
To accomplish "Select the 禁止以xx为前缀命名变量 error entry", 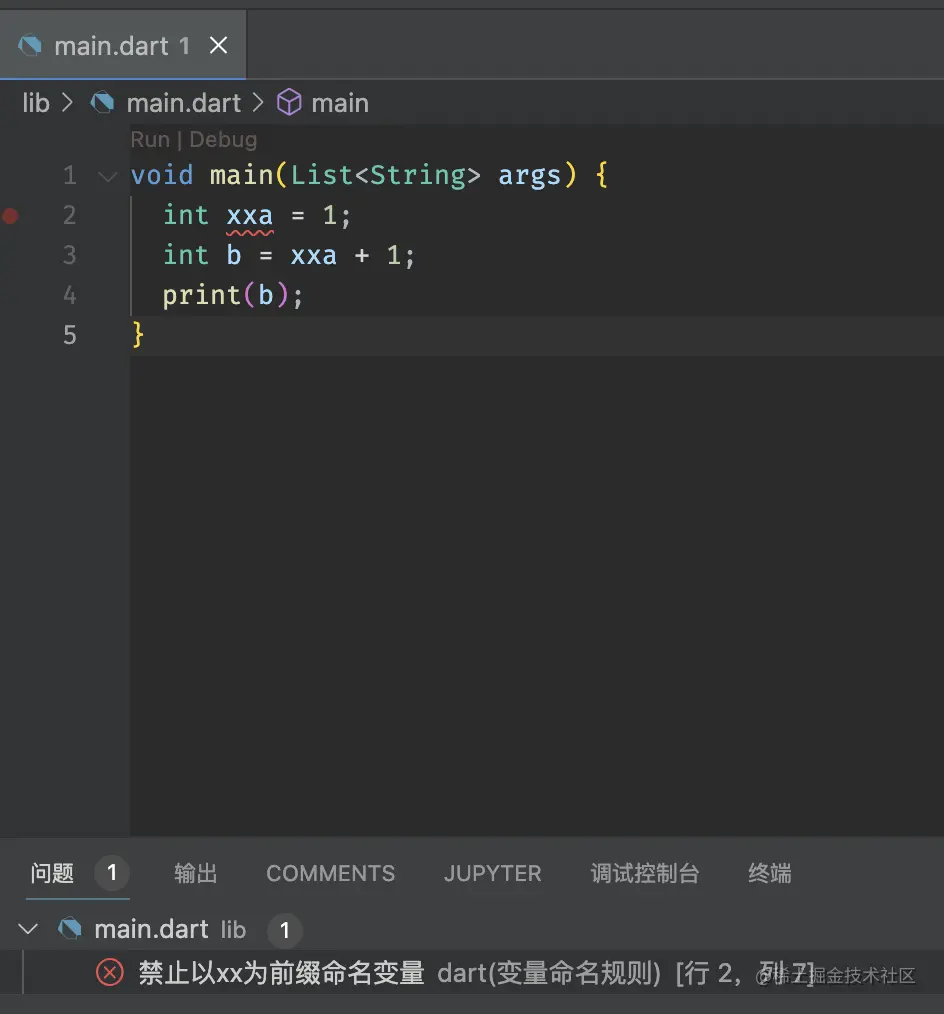I will click(472, 973).
